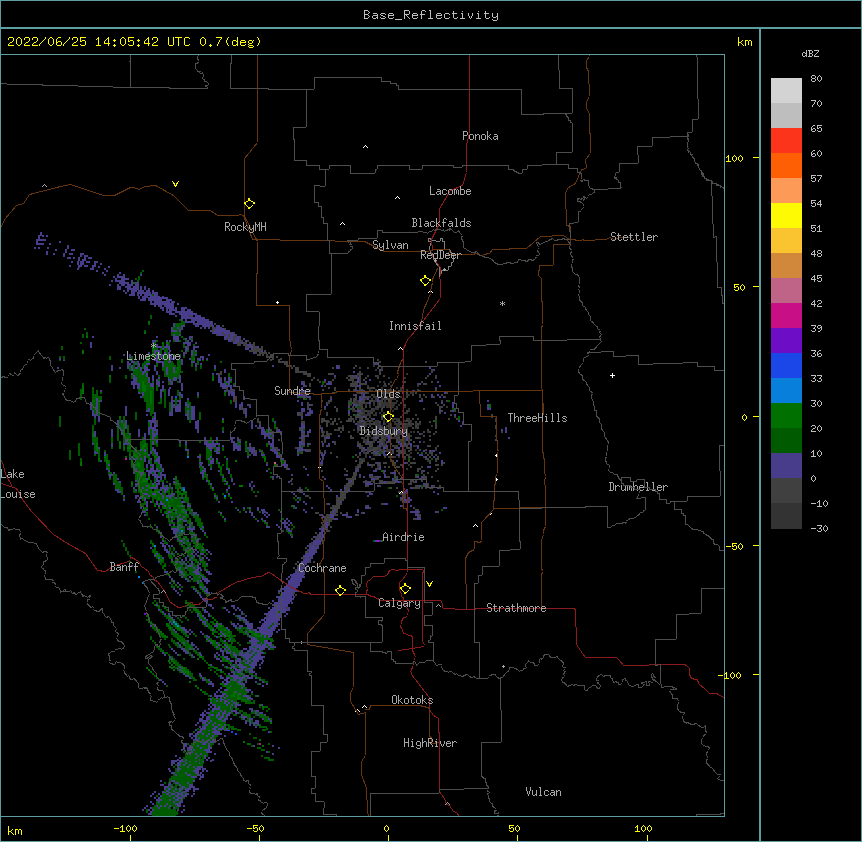
Task: Pick the mauve pink 42-45 dBZ swatch
Action: coord(786,291)
